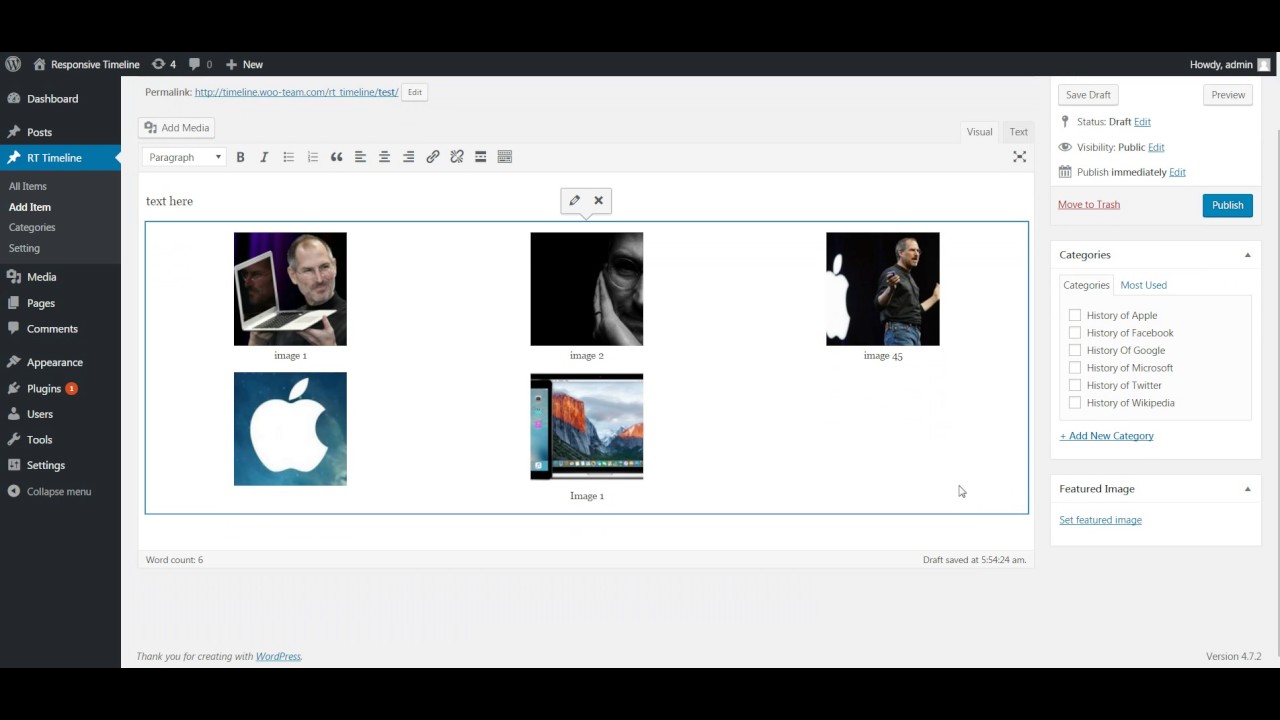Viewport: 1280px width, 720px height.
Task: Edit the gallery with pencil icon
Action: coord(574,200)
